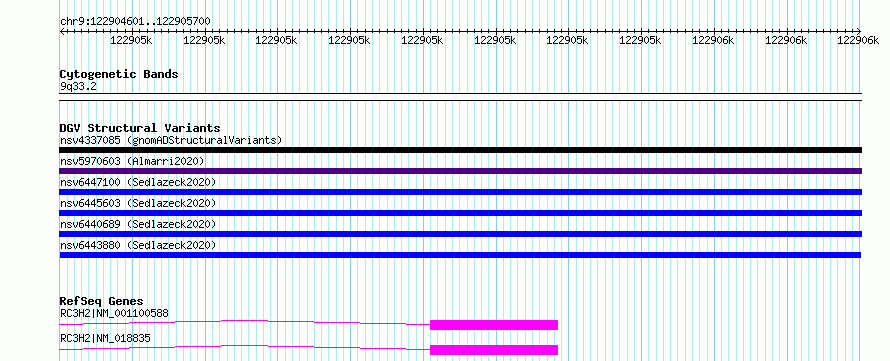
Task: Open variant nsv4337085 gnomAD label
Action: pyautogui.click(x=171, y=140)
